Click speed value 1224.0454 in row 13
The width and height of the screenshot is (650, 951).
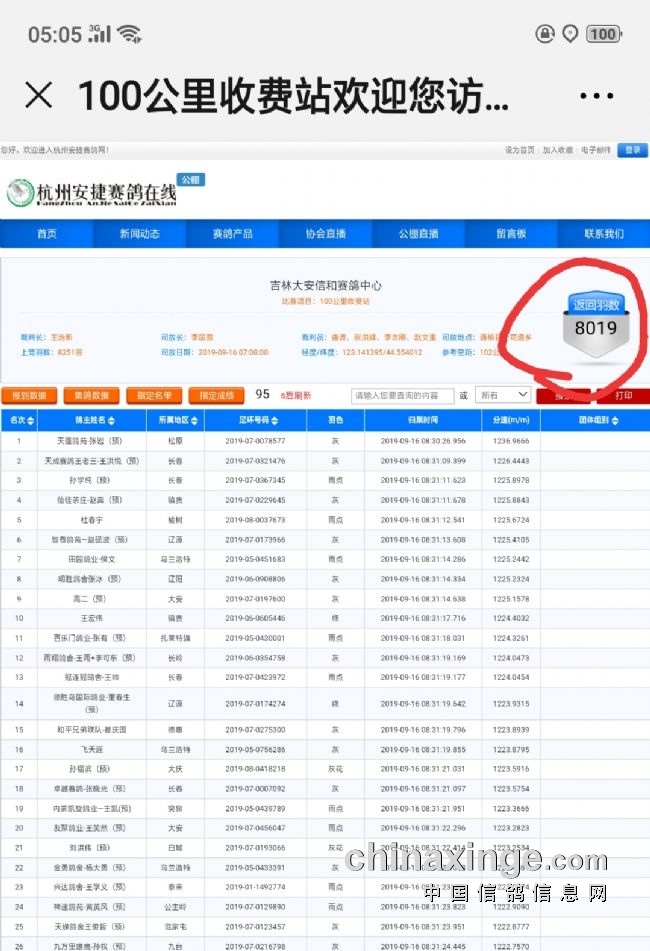tap(511, 677)
